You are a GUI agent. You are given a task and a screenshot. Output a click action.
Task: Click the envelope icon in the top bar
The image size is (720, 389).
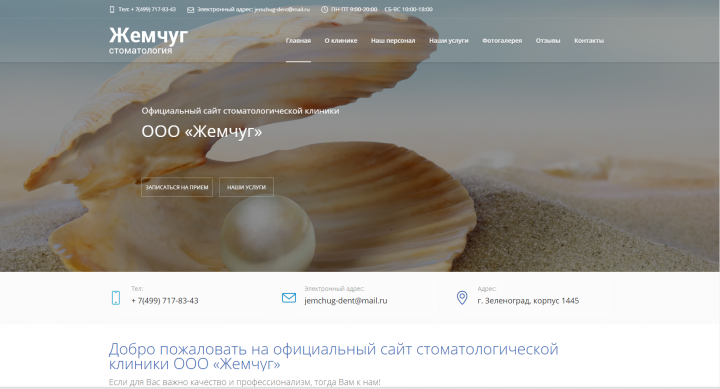point(191,10)
